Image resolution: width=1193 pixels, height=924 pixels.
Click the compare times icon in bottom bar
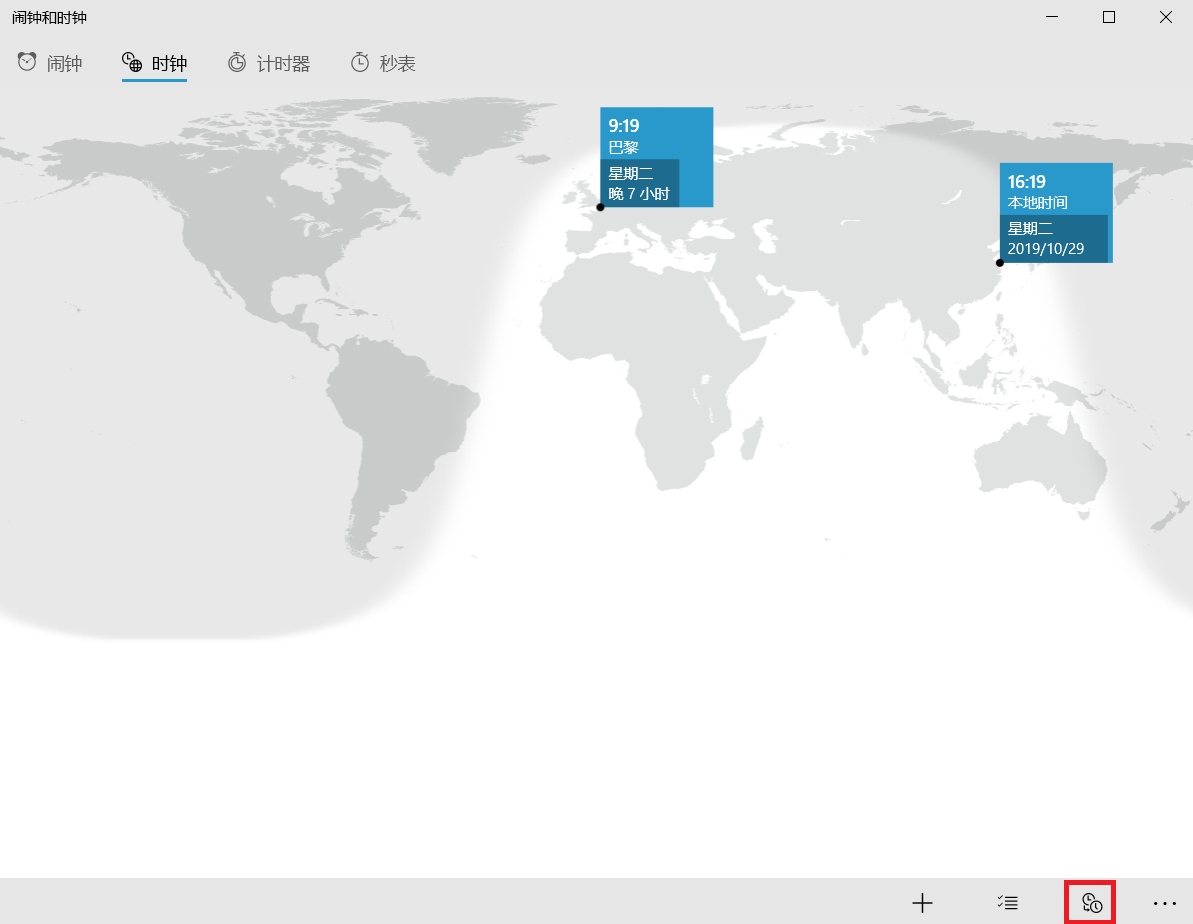pos(1091,902)
